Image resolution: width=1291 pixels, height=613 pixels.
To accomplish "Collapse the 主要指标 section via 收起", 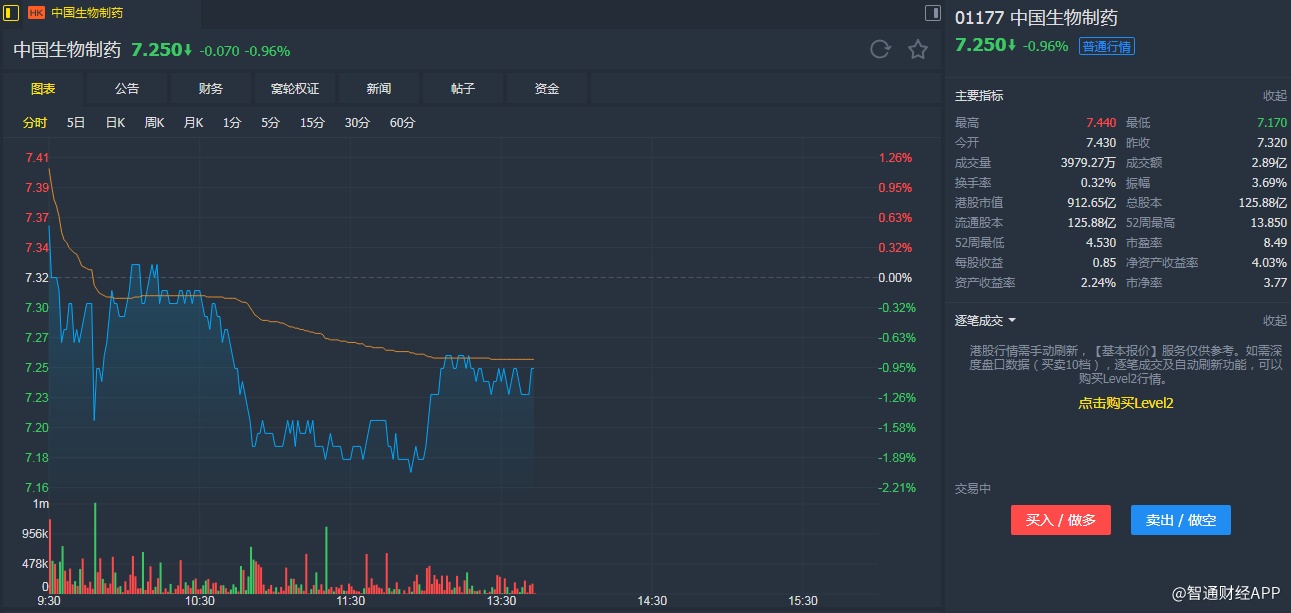I will pyautogui.click(x=1274, y=96).
